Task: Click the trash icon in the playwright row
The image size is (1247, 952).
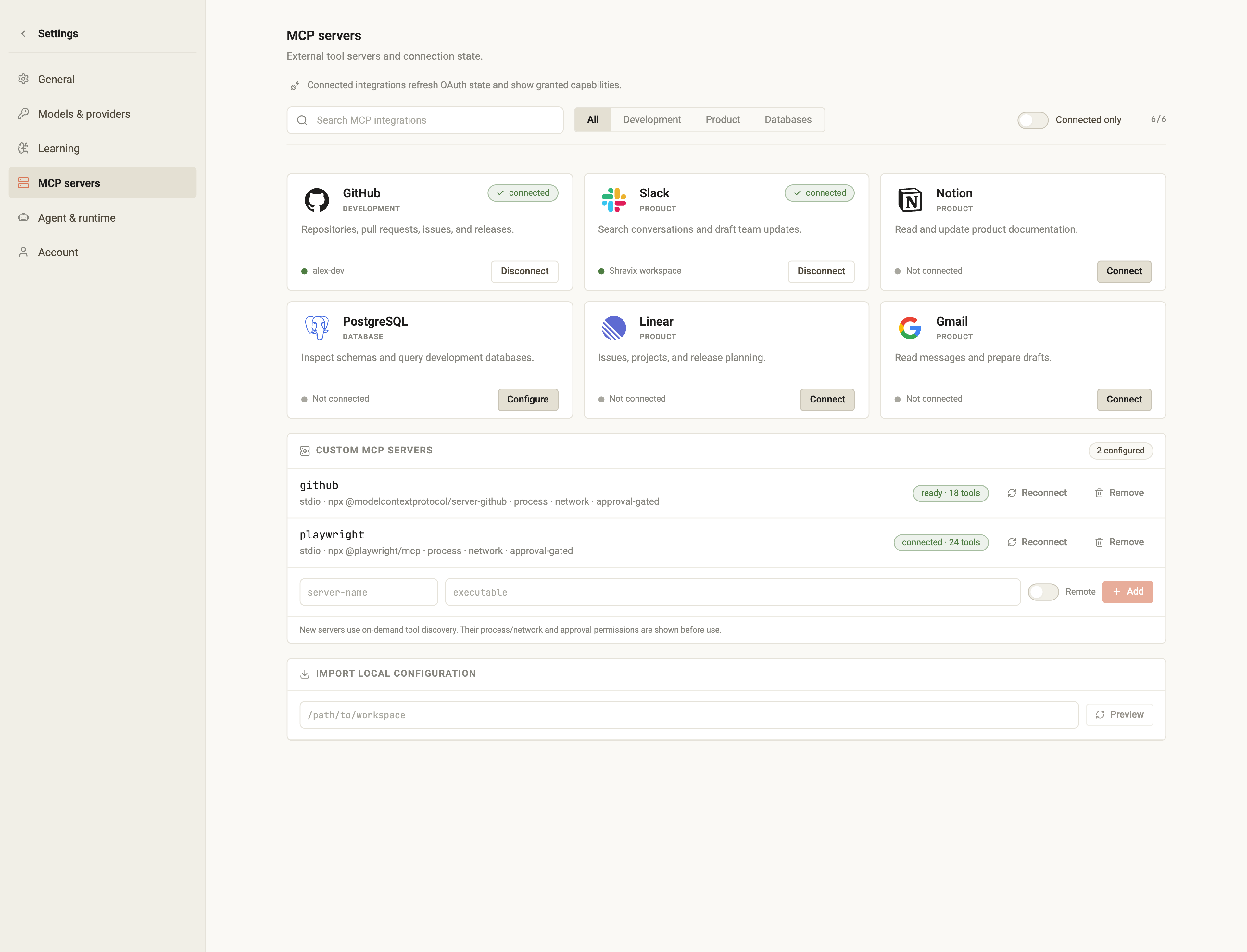Action: tap(1099, 542)
